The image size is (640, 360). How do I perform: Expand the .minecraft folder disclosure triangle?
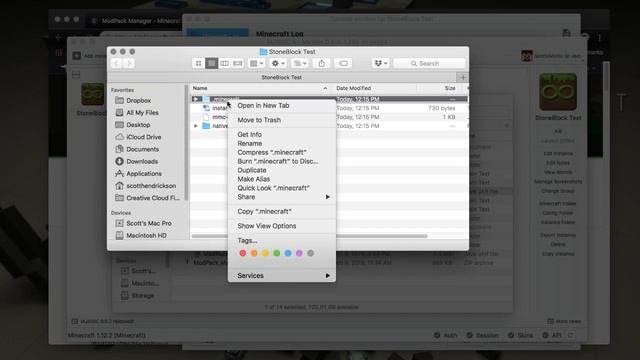click(196, 99)
